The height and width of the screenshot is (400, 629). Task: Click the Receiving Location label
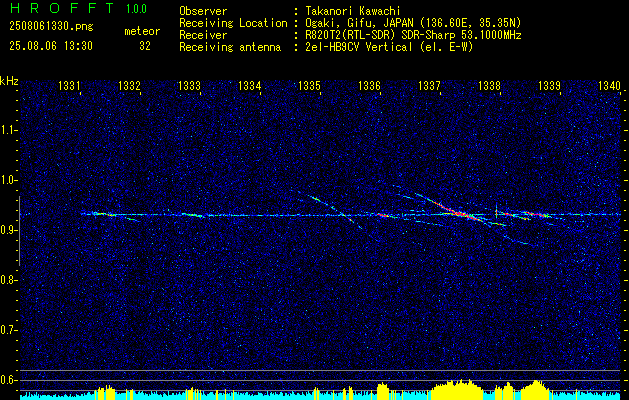[x=233, y=23]
